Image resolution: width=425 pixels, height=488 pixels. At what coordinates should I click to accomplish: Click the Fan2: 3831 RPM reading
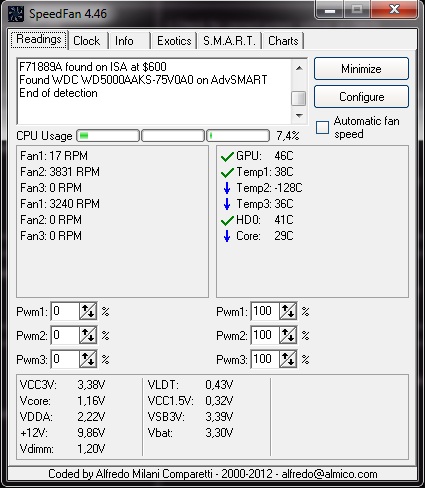60,172
